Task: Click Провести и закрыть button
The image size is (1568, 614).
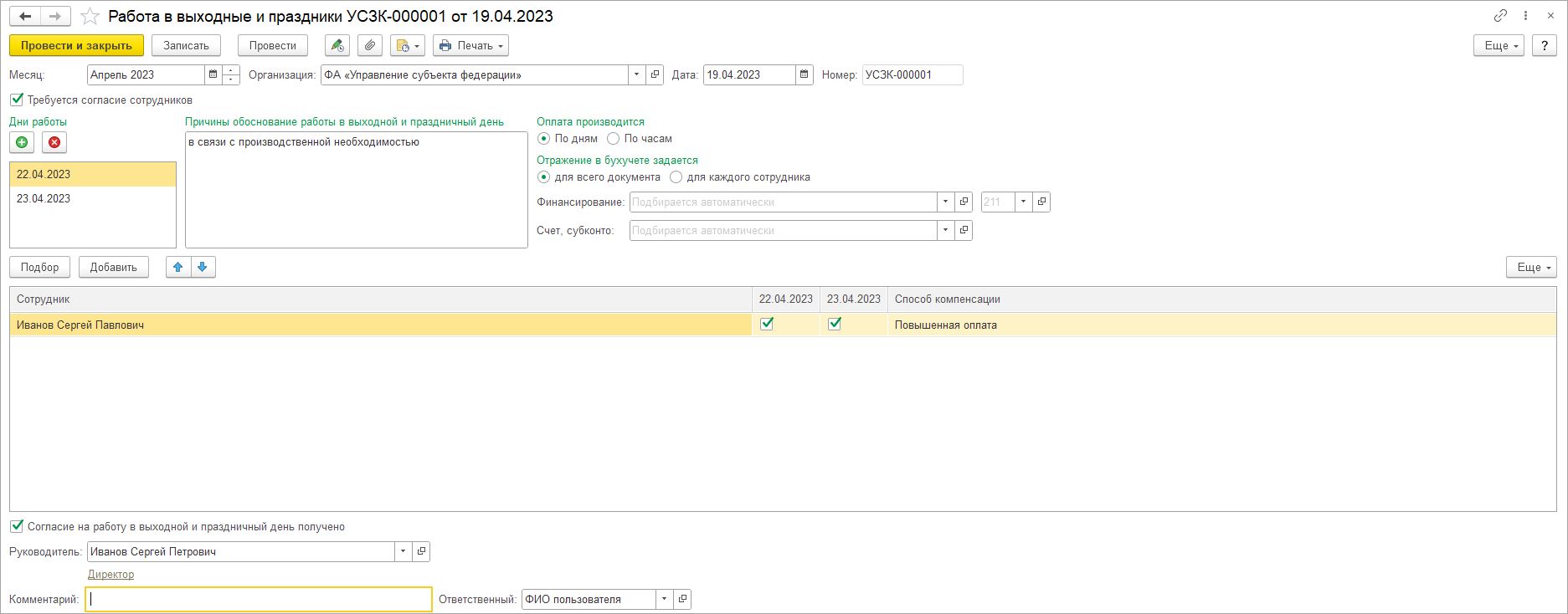Action: click(x=76, y=45)
